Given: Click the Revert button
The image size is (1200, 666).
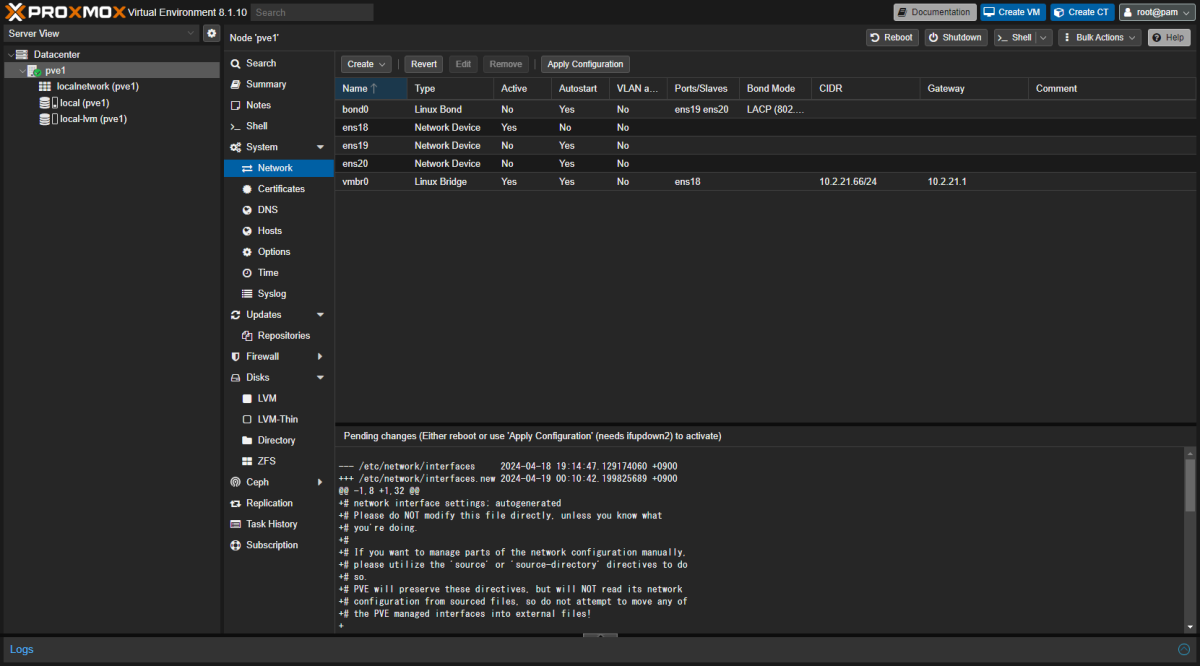Looking at the screenshot, I should [424, 64].
